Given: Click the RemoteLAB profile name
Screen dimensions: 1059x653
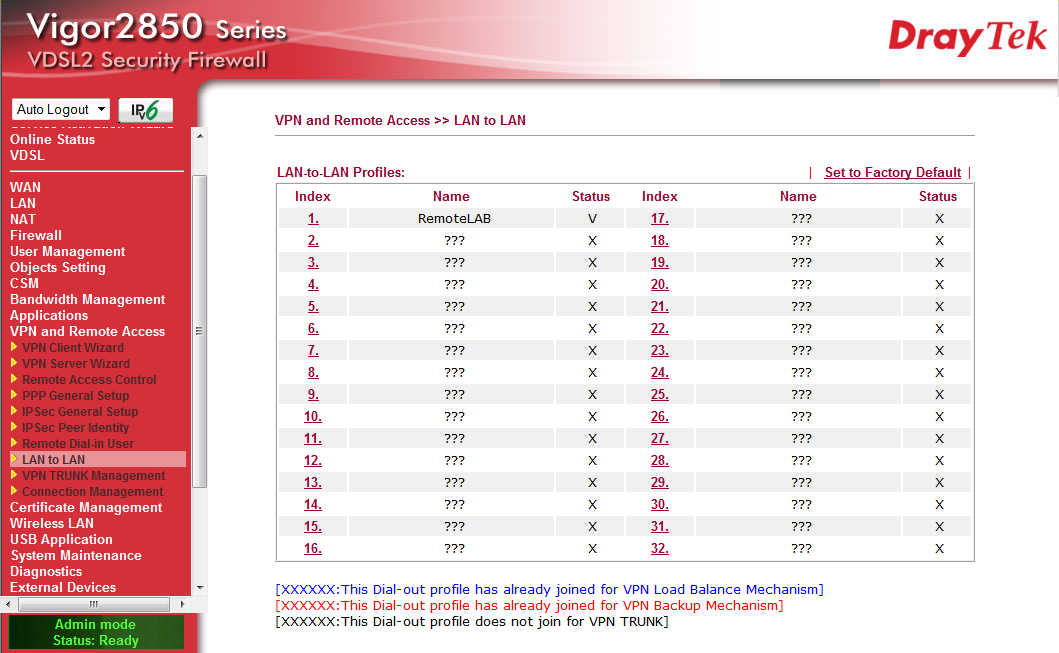Looking at the screenshot, I should 454,219.
